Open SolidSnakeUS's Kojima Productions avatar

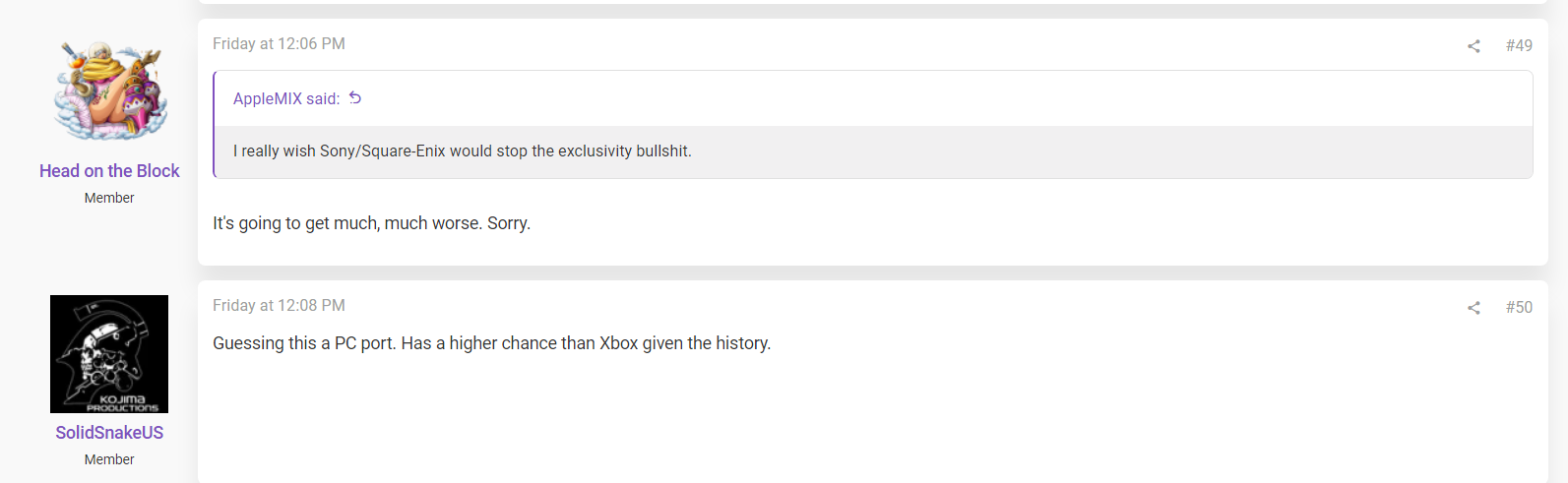pos(109,354)
